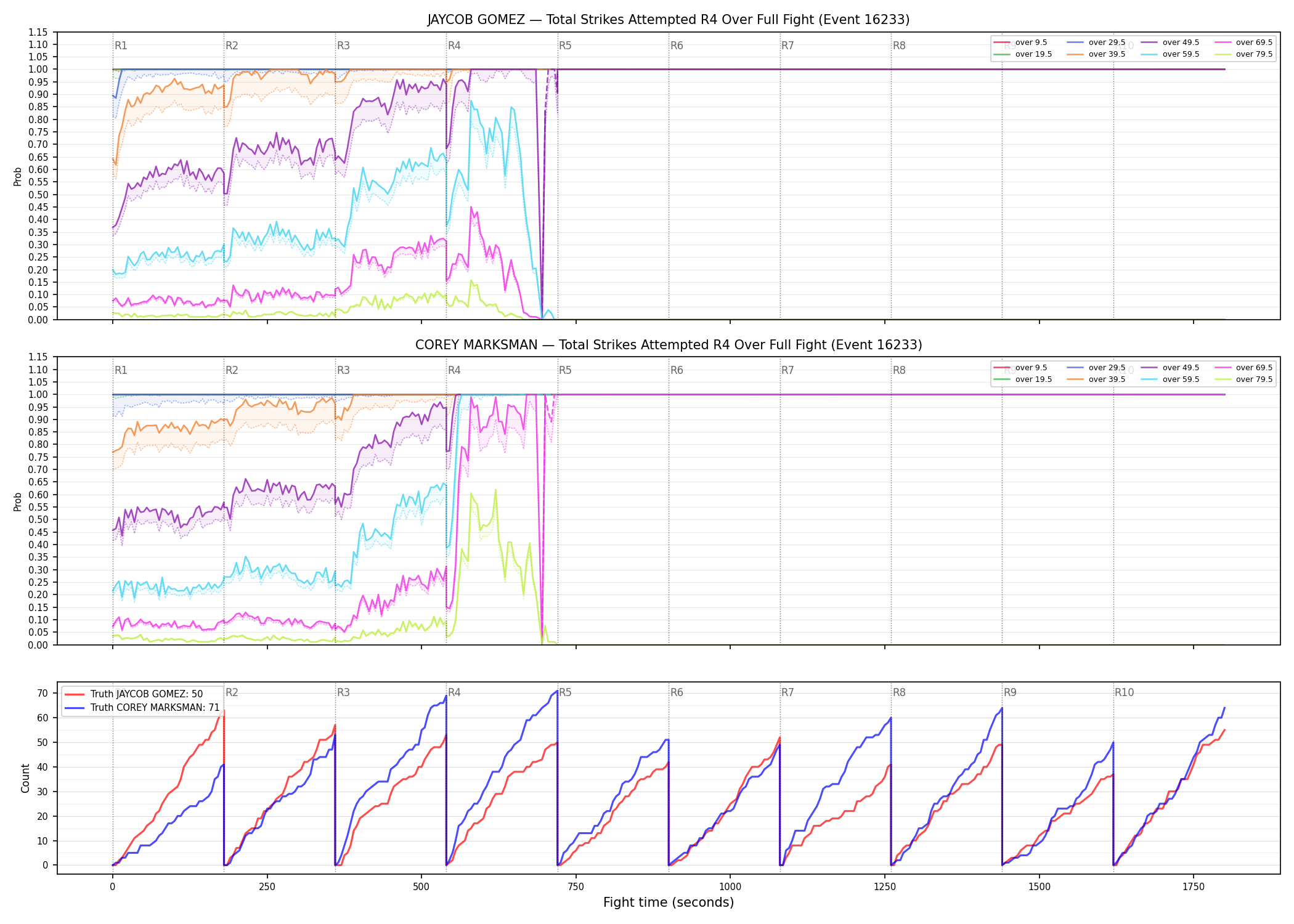Click R4 round marker in Count chart
Screen dimensions: 1294x924
point(454,692)
